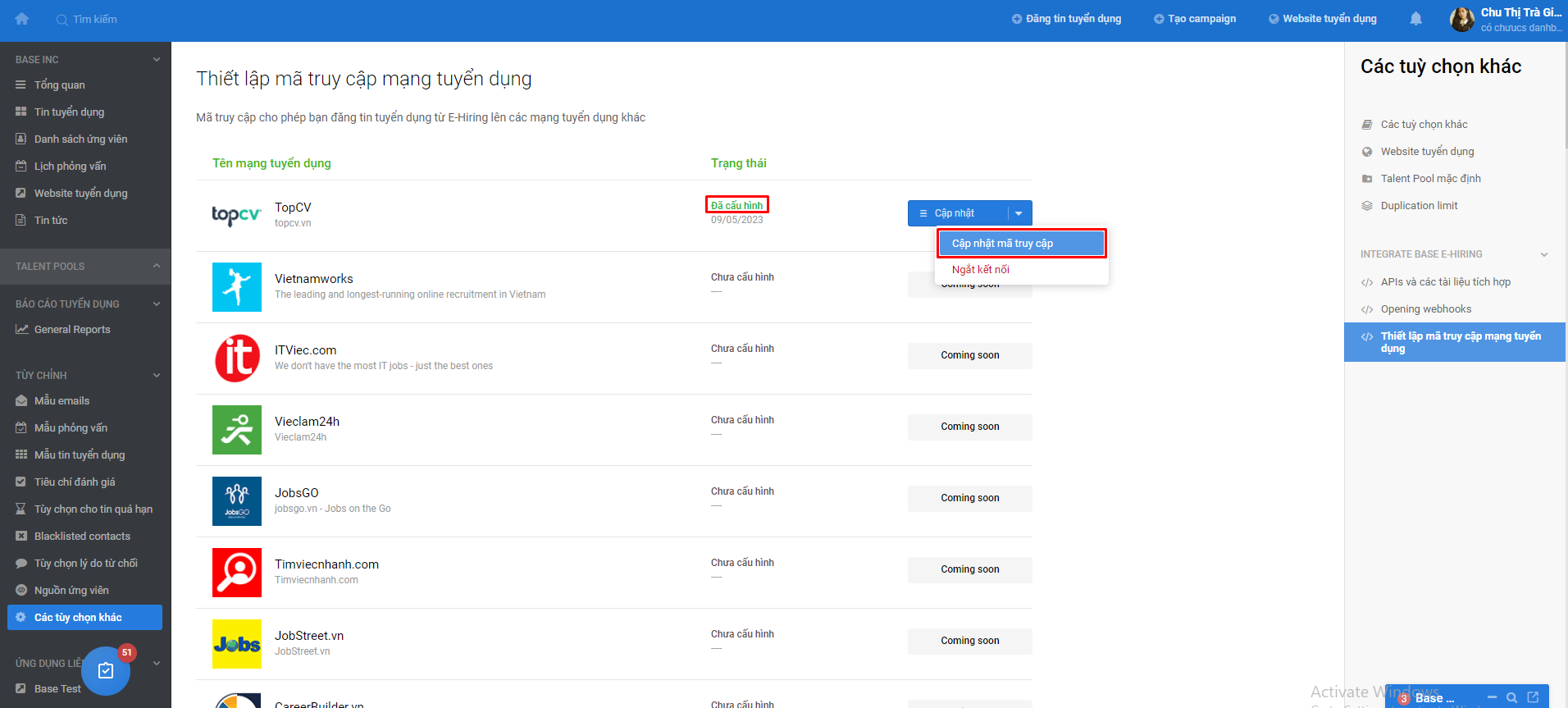Click the Tên mạng tuyển dụng column header

pos(271,163)
